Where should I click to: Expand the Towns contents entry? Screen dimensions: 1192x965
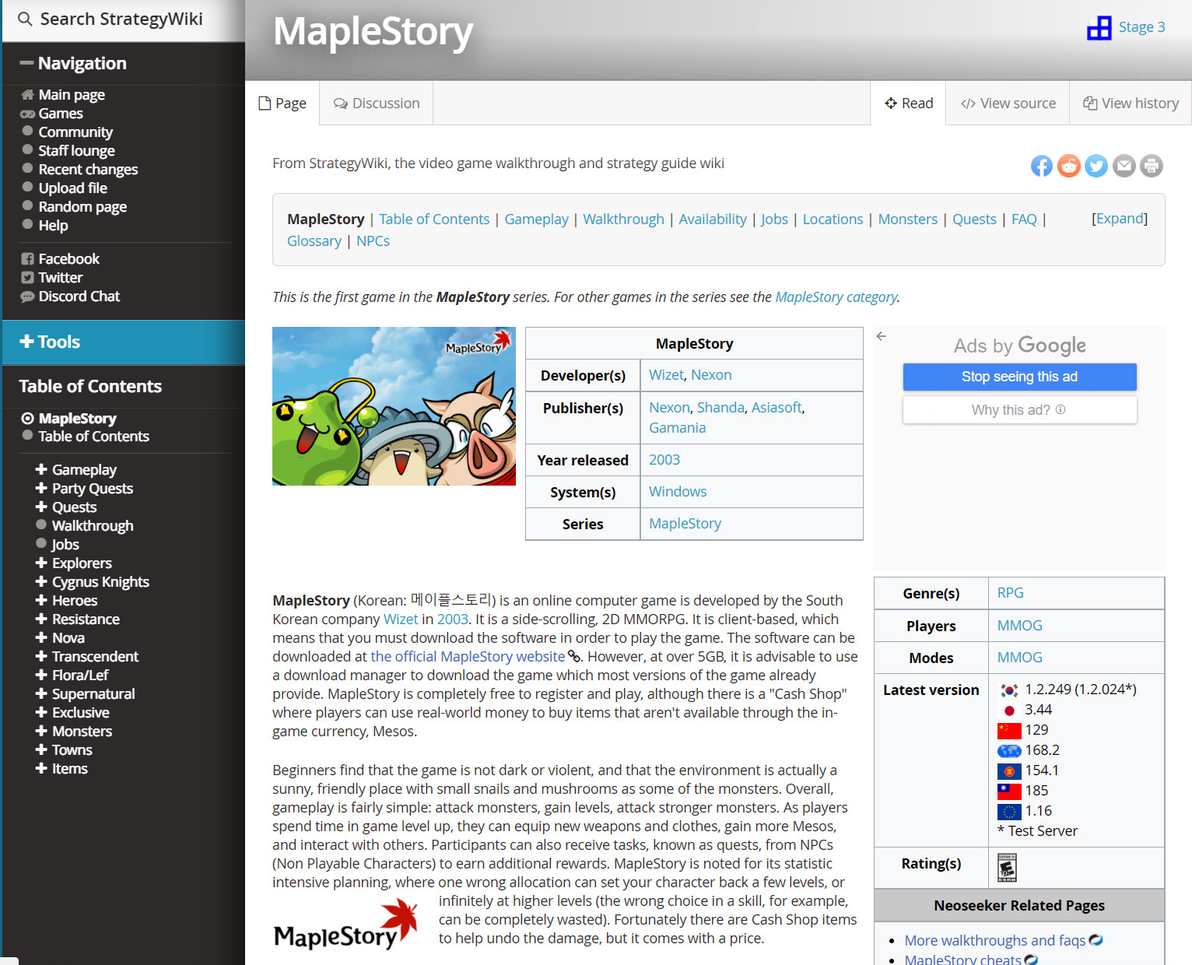tap(41, 750)
